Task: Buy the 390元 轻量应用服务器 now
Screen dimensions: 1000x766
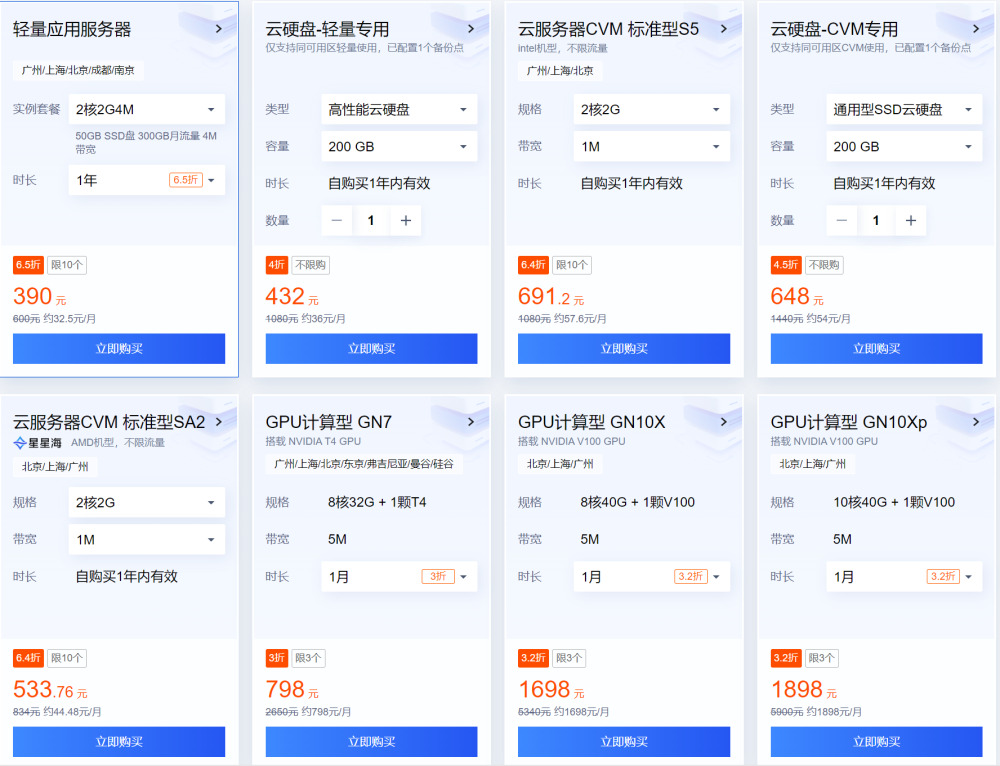Action: point(119,348)
